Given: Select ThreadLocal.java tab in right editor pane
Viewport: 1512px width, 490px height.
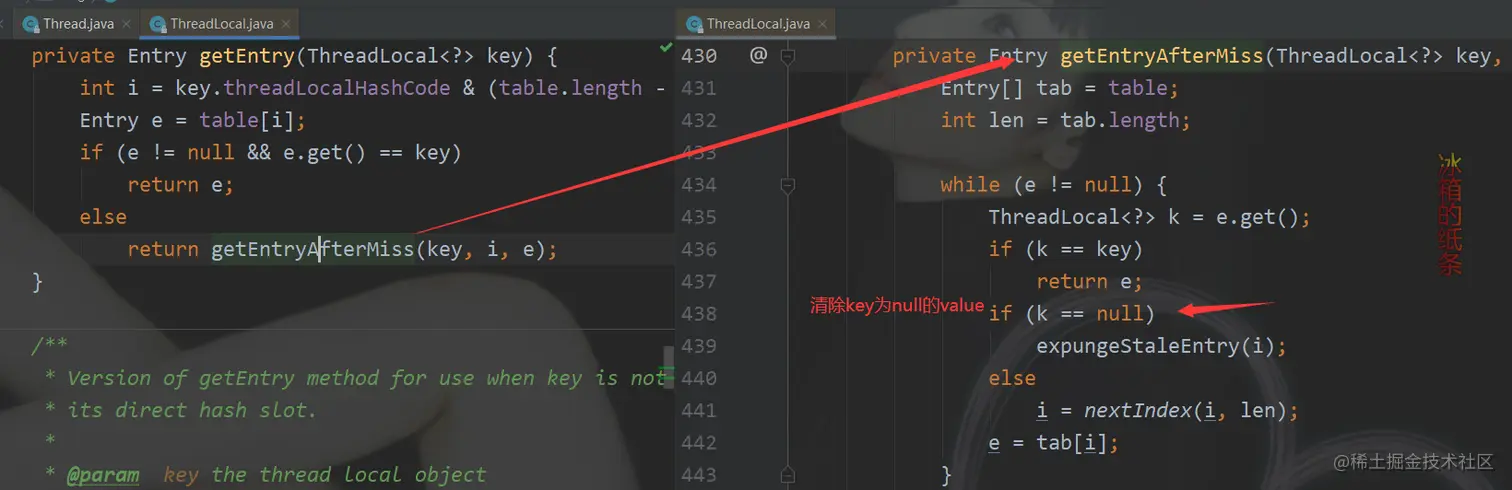Looking at the screenshot, I should (757, 23).
